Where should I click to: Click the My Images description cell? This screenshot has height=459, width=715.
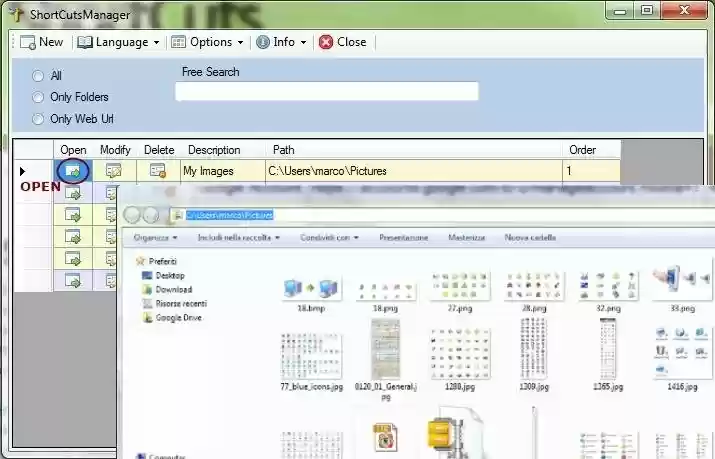[x=223, y=171]
